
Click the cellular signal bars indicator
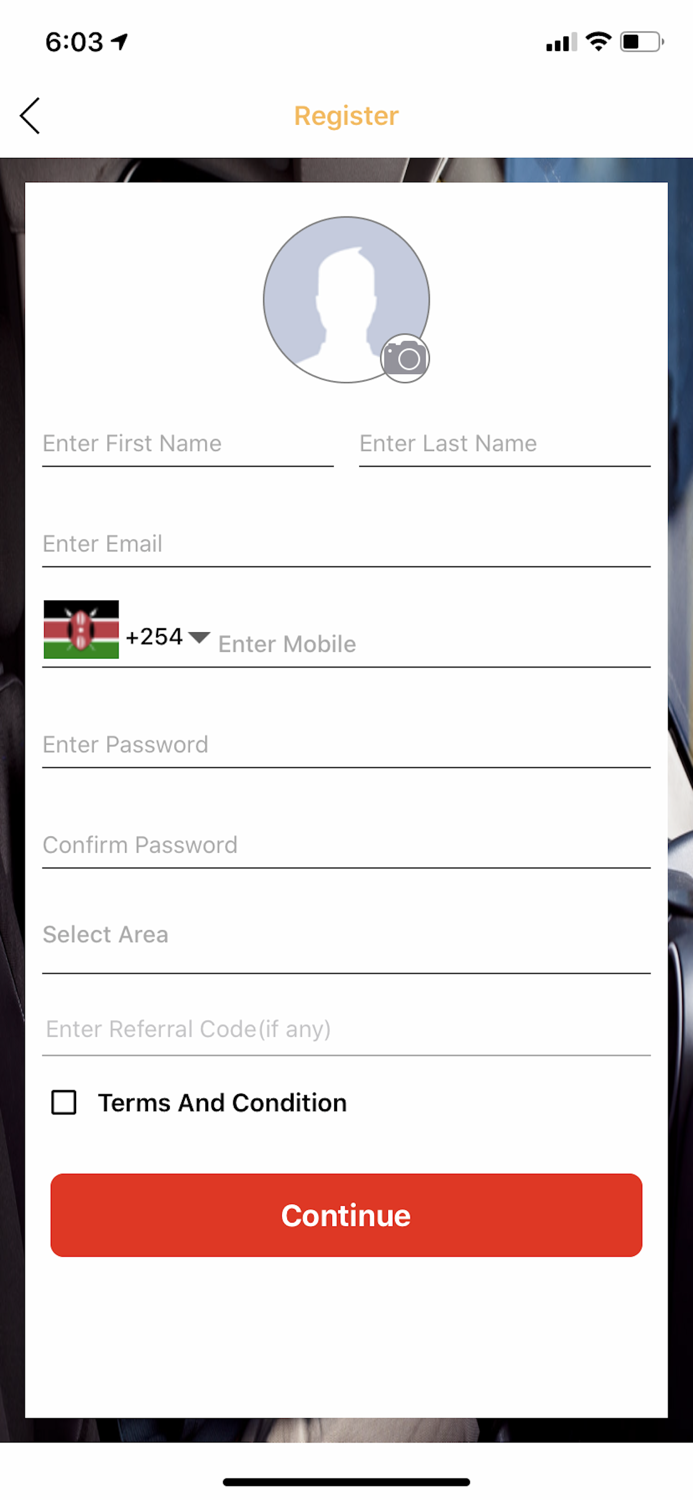(560, 42)
